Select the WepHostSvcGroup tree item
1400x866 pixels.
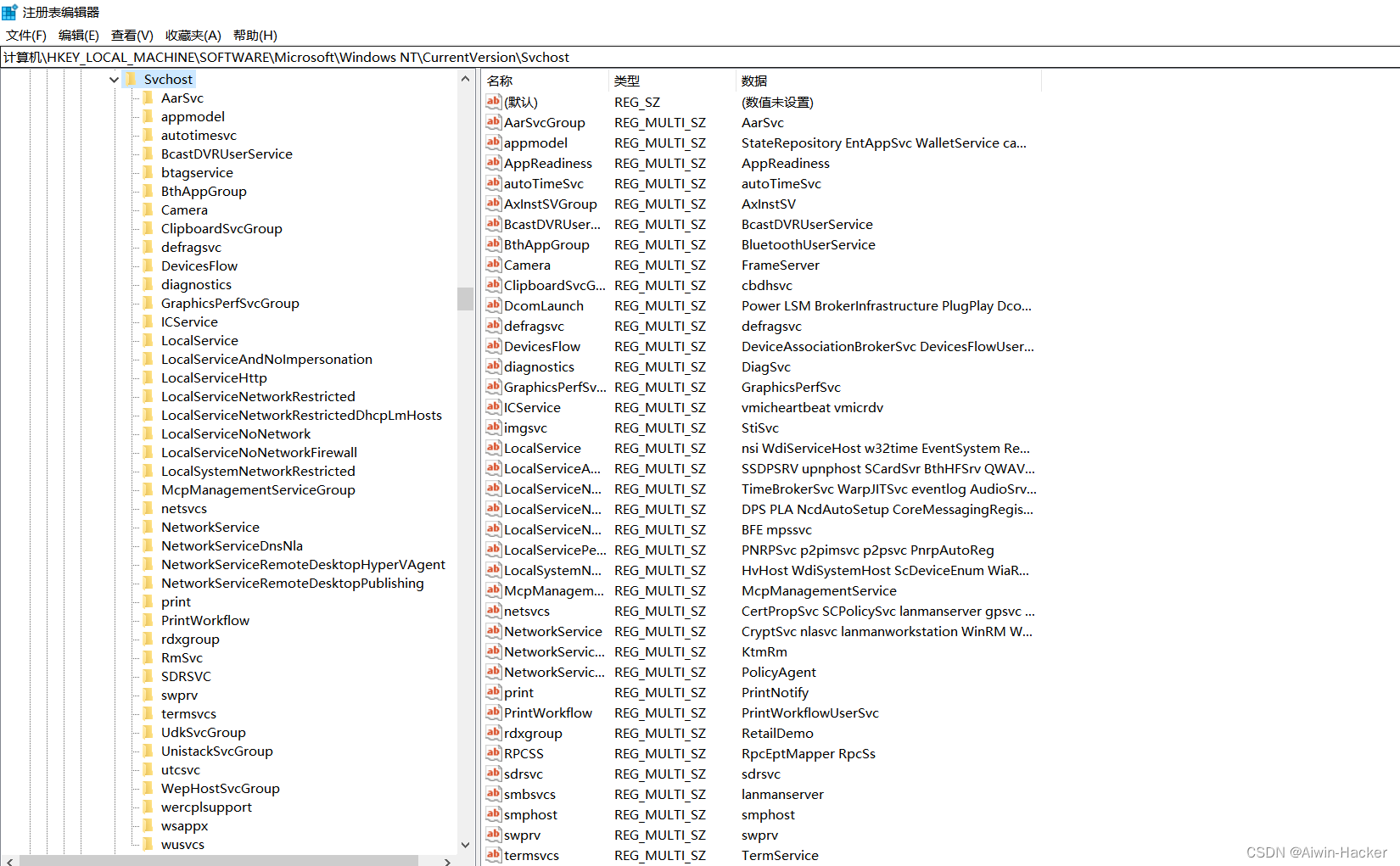[220, 788]
